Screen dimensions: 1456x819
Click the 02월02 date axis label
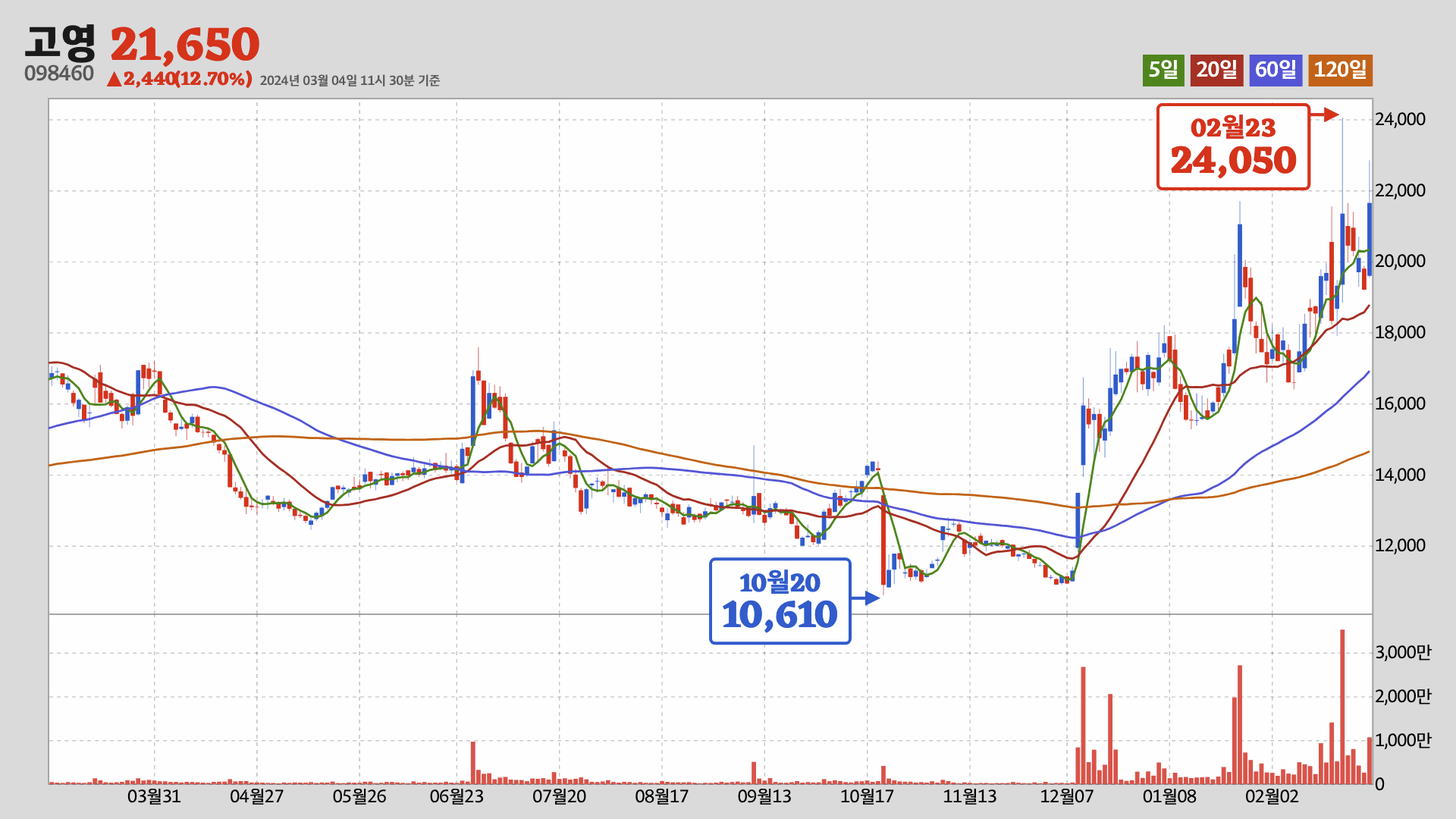click(x=1272, y=796)
